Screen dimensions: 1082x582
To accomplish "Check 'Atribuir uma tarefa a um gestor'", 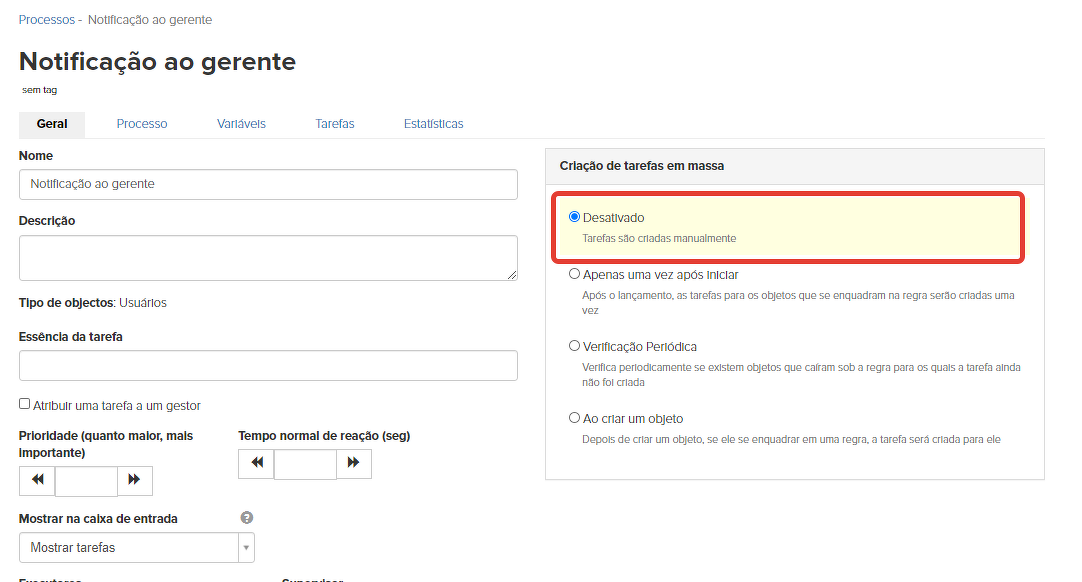I will (25, 404).
